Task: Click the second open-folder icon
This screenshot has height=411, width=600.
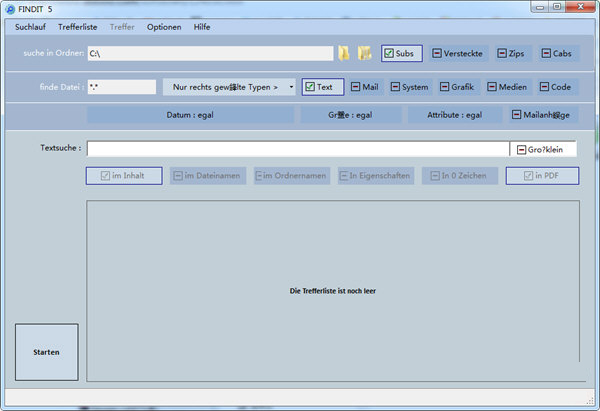Action: (x=365, y=53)
